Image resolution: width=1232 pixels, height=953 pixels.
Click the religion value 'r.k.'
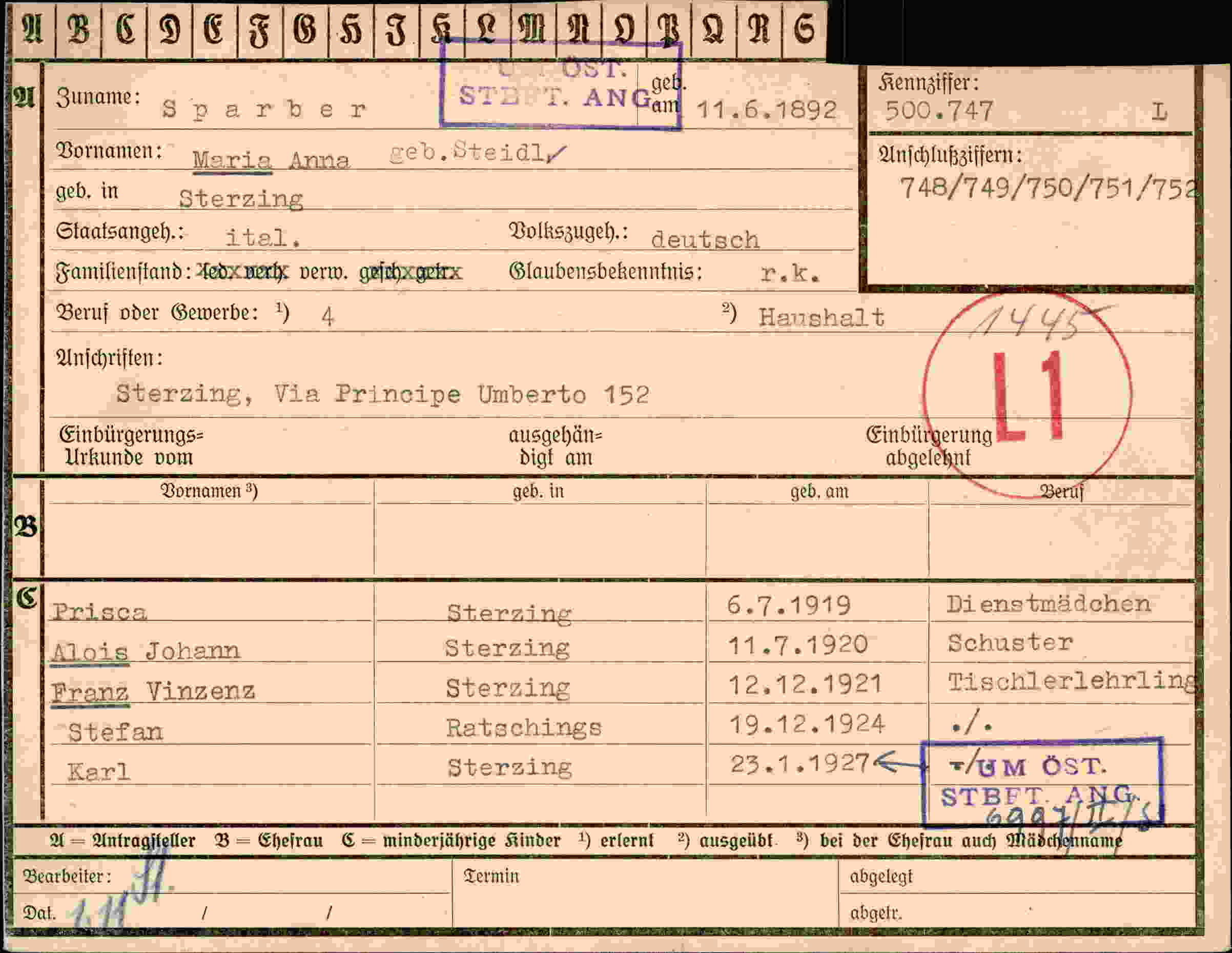[x=790, y=273]
